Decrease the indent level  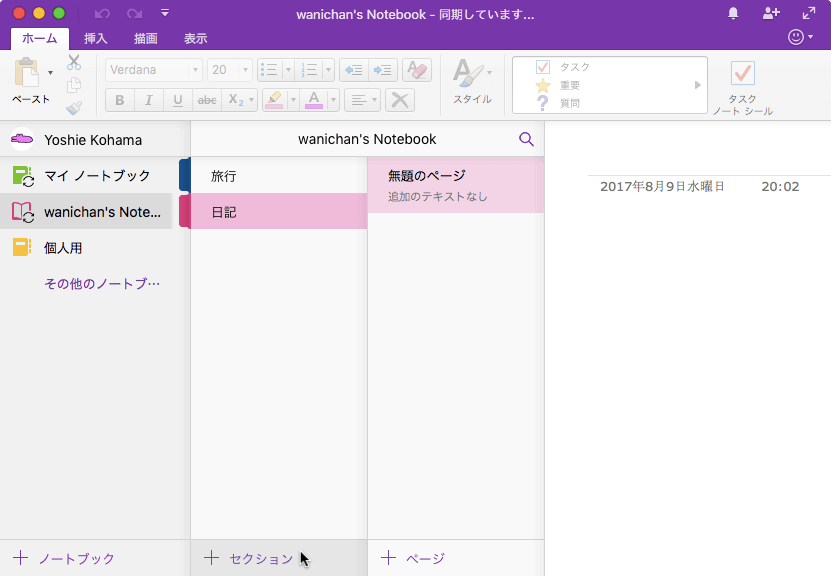click(x=353, y=70)
